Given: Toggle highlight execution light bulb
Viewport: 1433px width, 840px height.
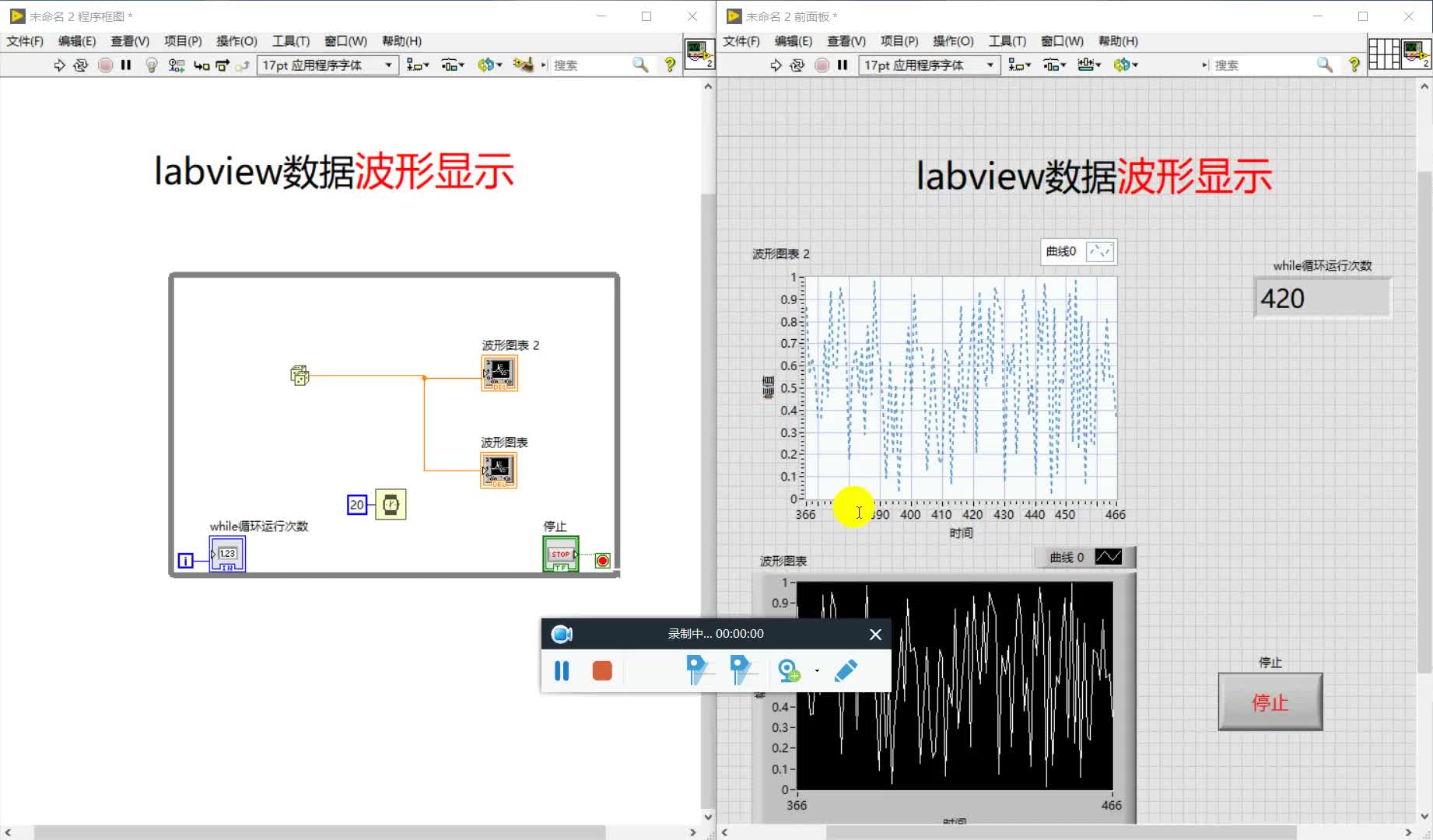Looking at the screenshot, I should tap(152, 65).
